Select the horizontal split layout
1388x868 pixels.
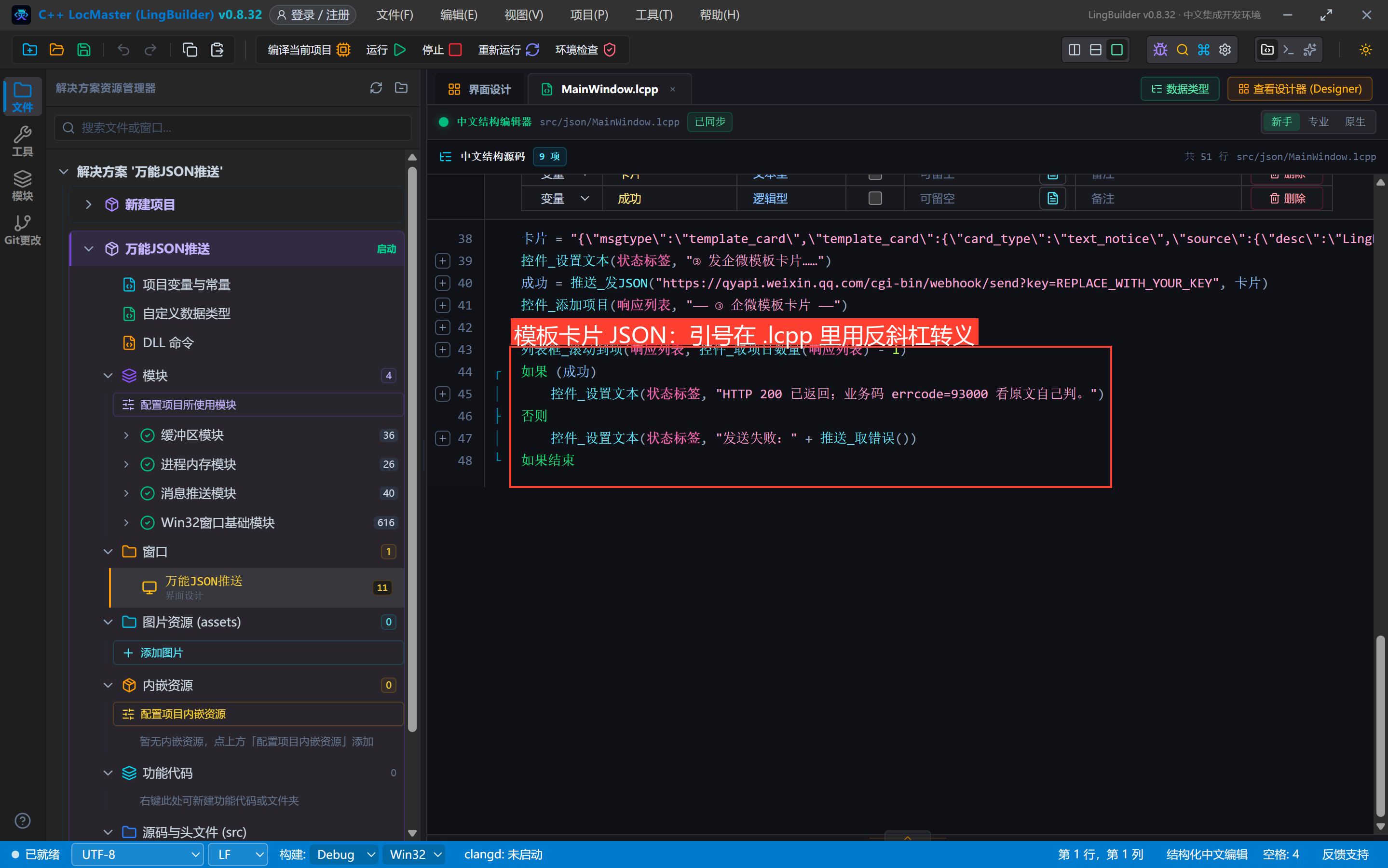pos(1095,50)
